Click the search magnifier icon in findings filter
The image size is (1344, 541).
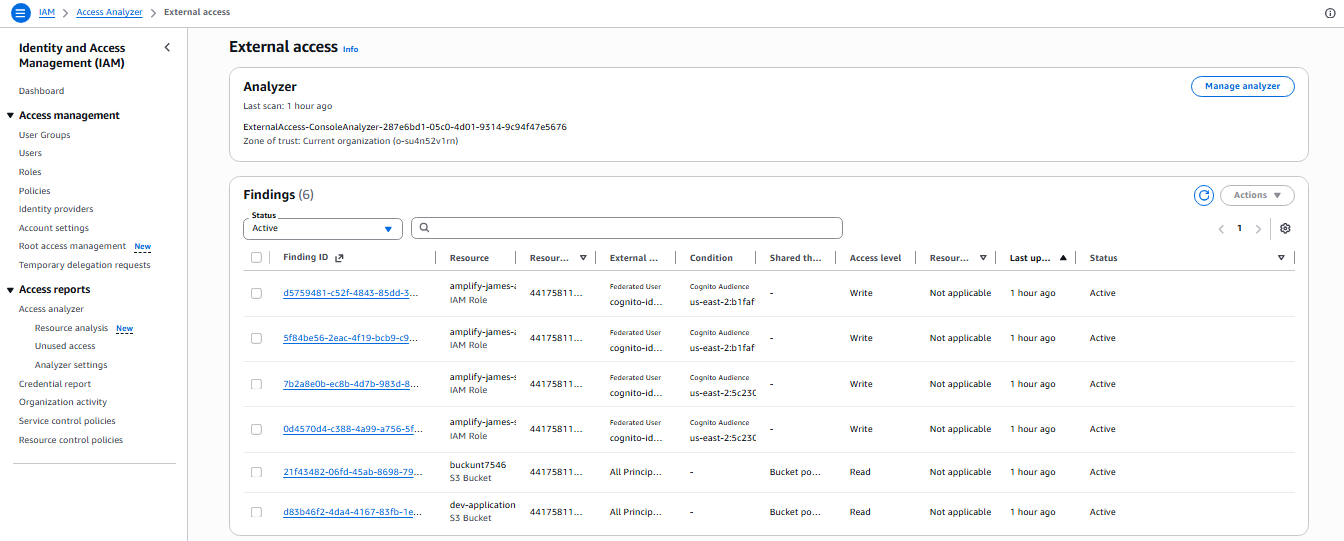424,228
